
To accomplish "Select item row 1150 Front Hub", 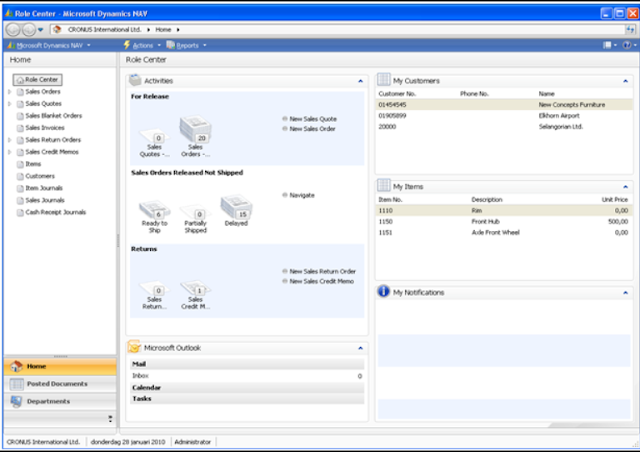I will [504, 222].
